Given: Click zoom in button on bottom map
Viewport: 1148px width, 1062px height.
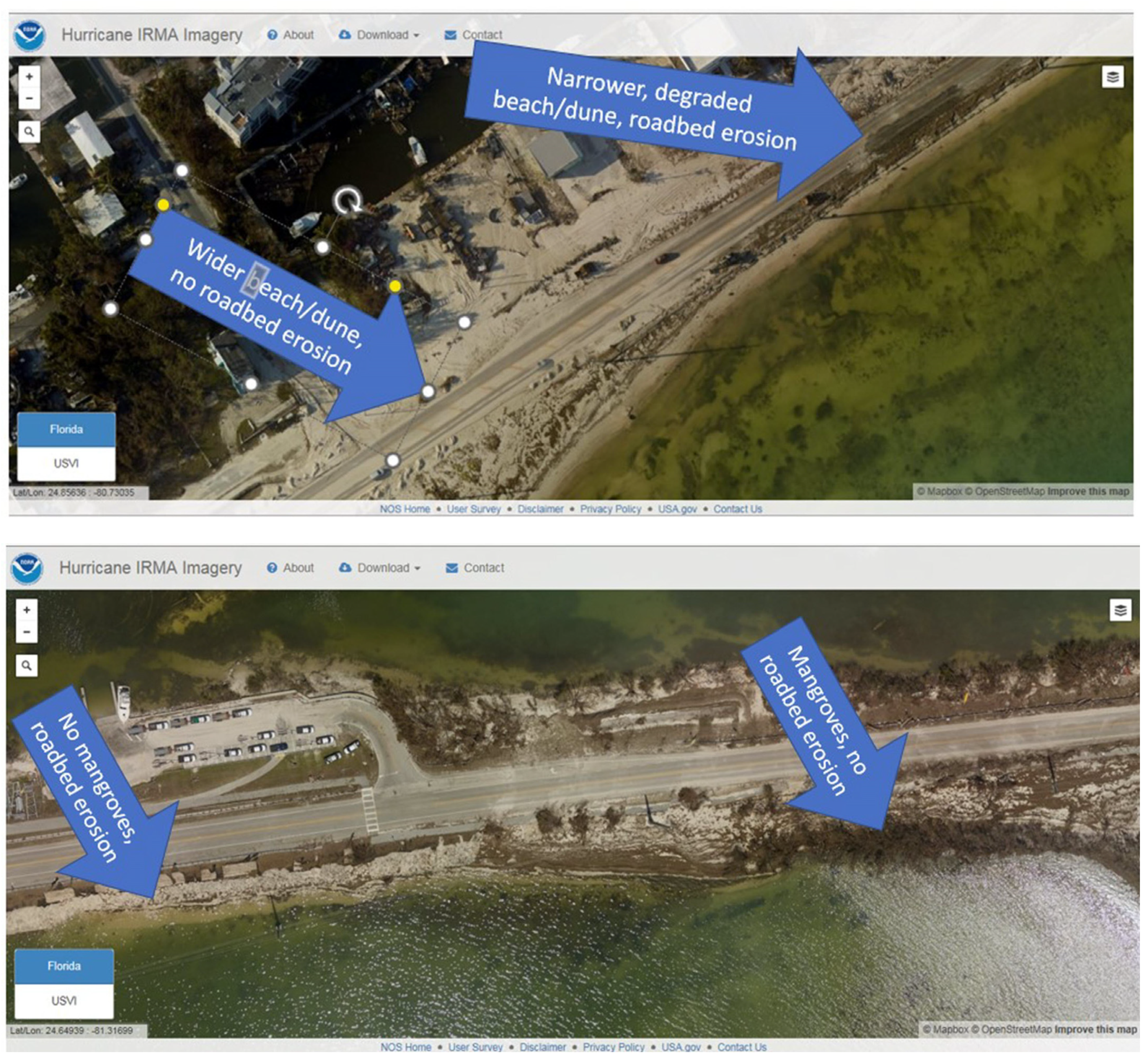Looking at the screenshot, I should pyautogui.click(x=27, y=610).
